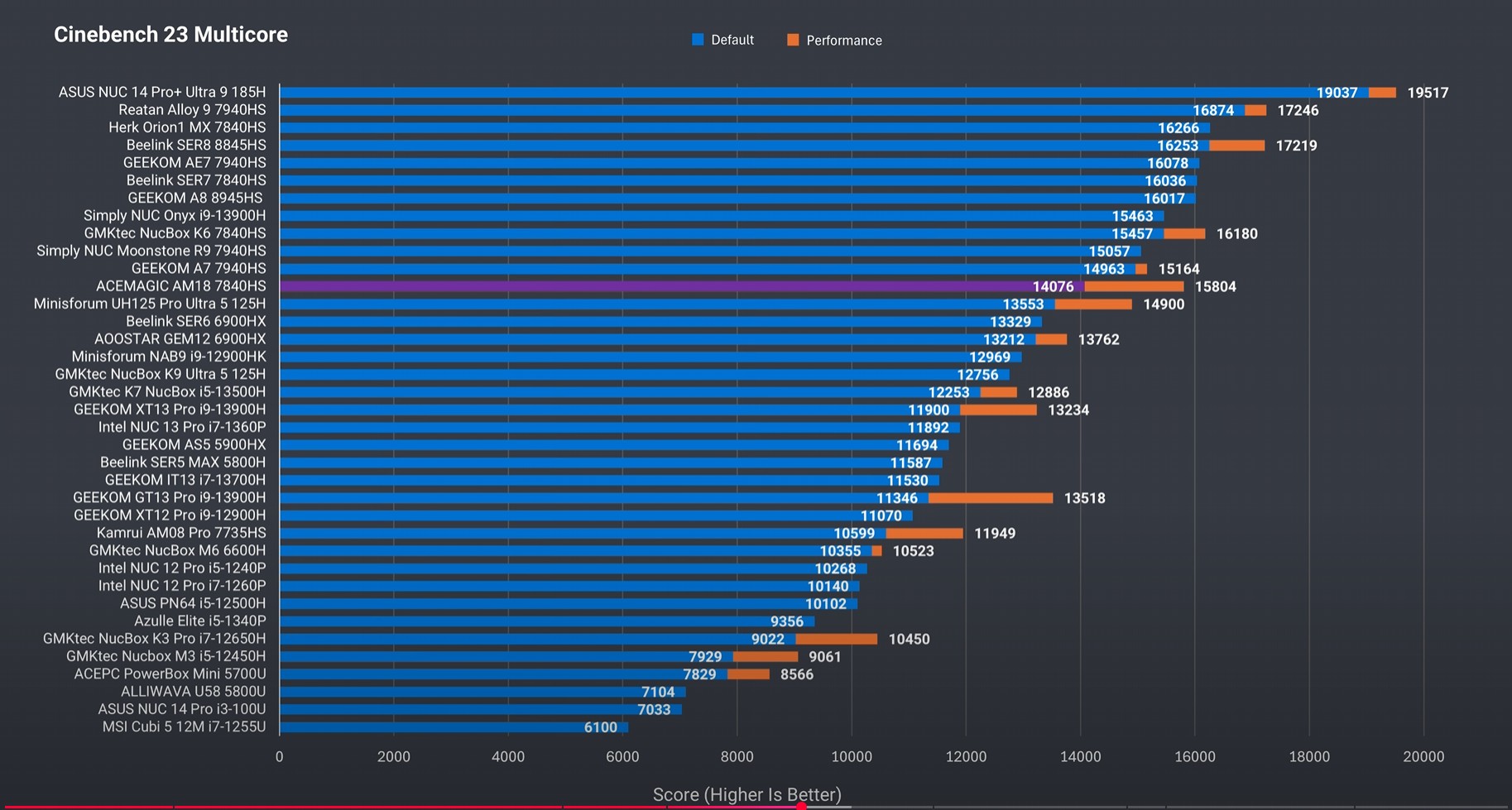Select the Intel NUC 12 Pro i5-1240P label
Screen dimensions: 1512x810
(182, 568)
